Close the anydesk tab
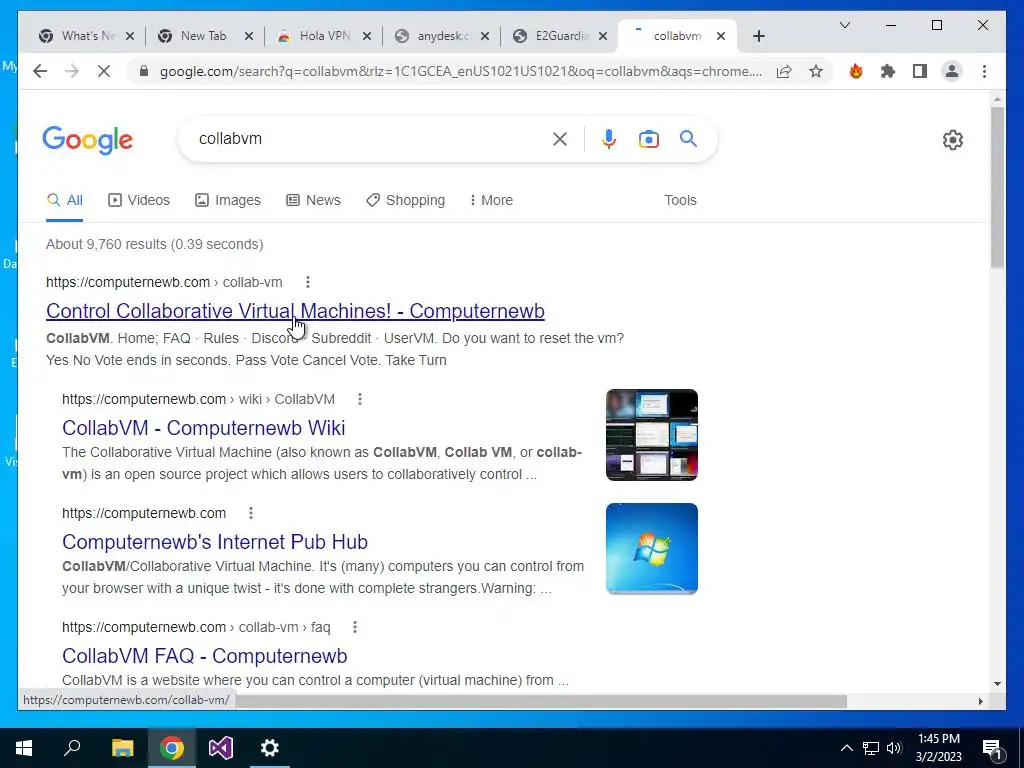 (x=485, y=36)
